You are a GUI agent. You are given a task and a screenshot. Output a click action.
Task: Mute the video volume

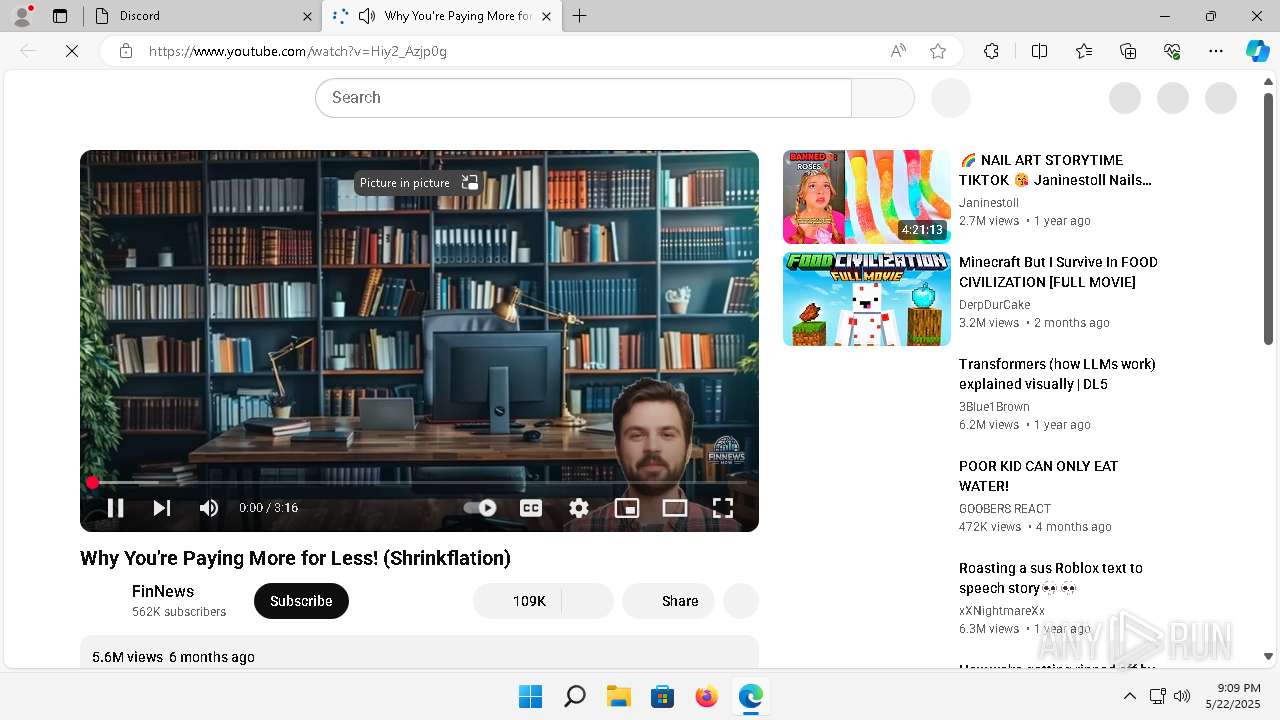tap(208, 508)
